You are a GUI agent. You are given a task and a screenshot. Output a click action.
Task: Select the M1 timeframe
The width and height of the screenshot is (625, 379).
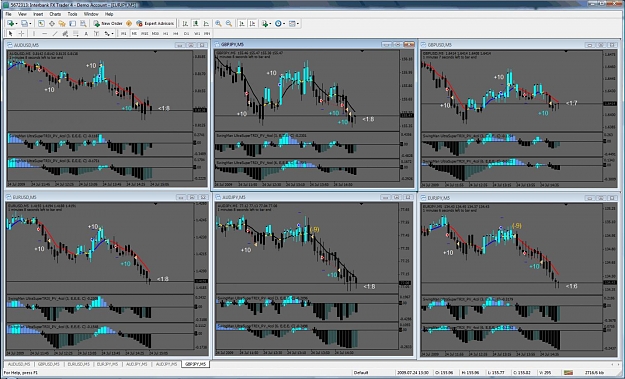pyautogui.click(x=124, y=33)
